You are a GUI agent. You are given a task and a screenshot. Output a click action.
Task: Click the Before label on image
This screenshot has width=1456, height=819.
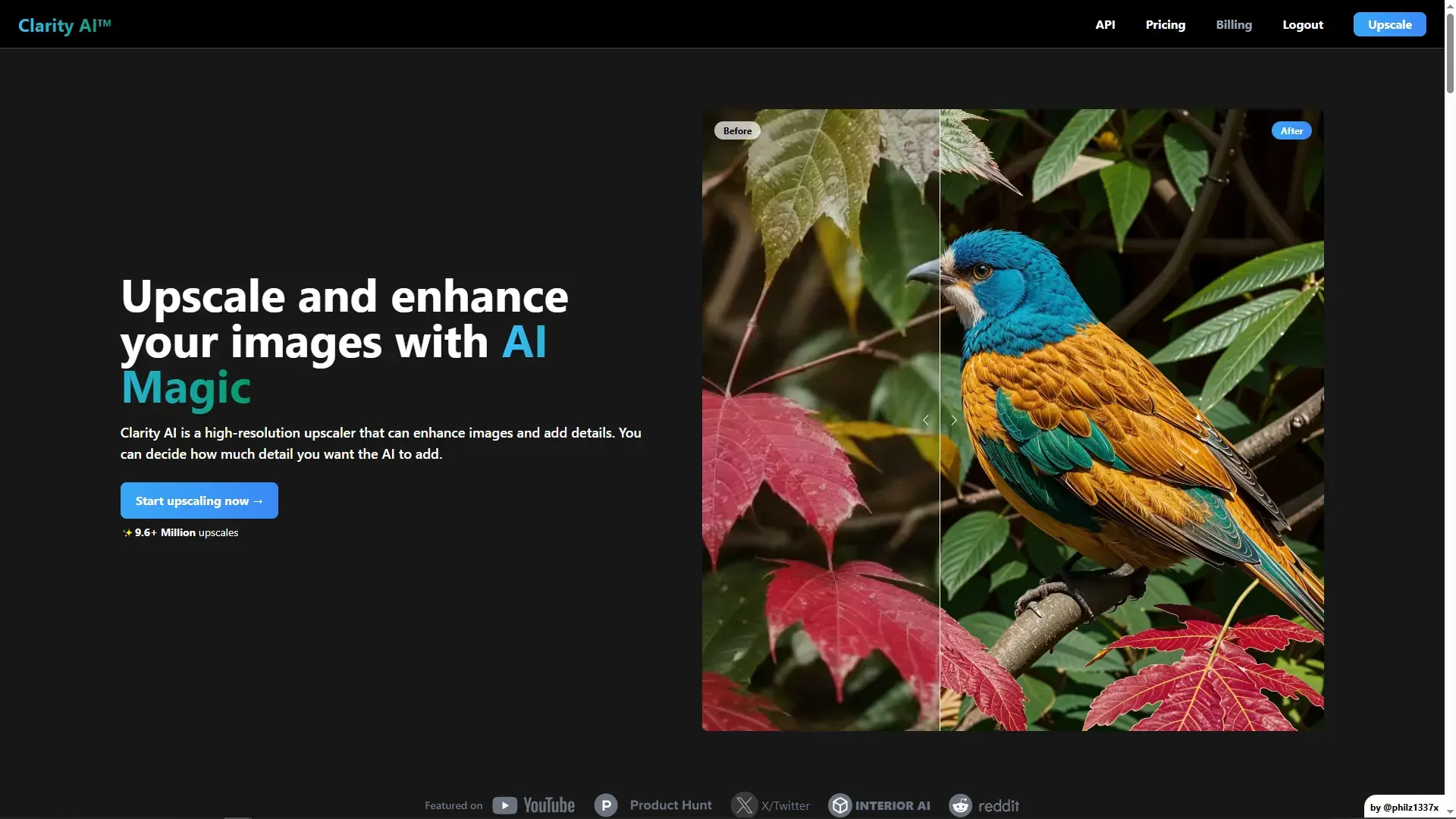coord(737,130)
